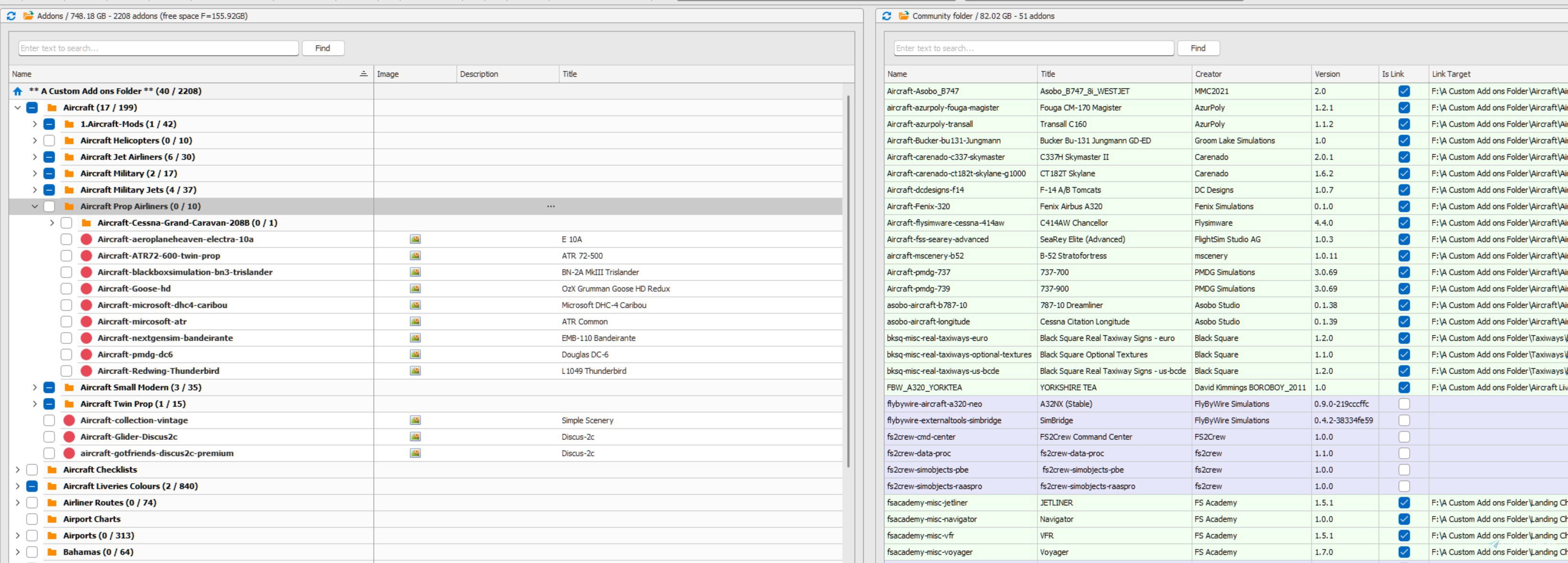
Task: Check Aircraft-Redwing-Thunderbird addon checkbox
Action: click(x=66, y=371)
